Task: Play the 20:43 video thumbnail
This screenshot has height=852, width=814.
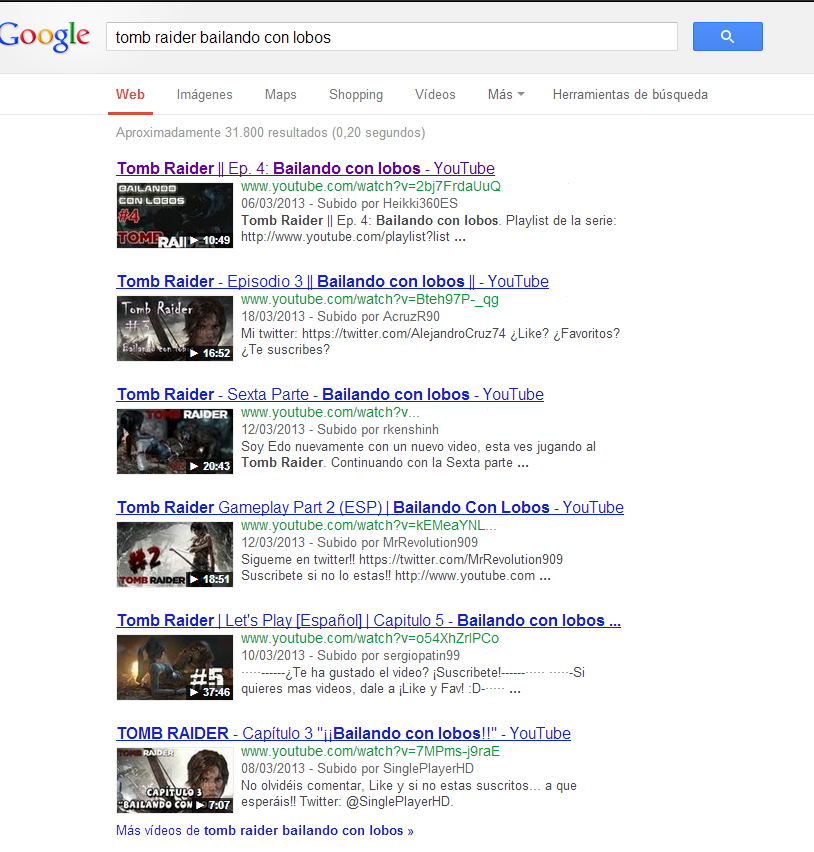Action: pos(175,441)
